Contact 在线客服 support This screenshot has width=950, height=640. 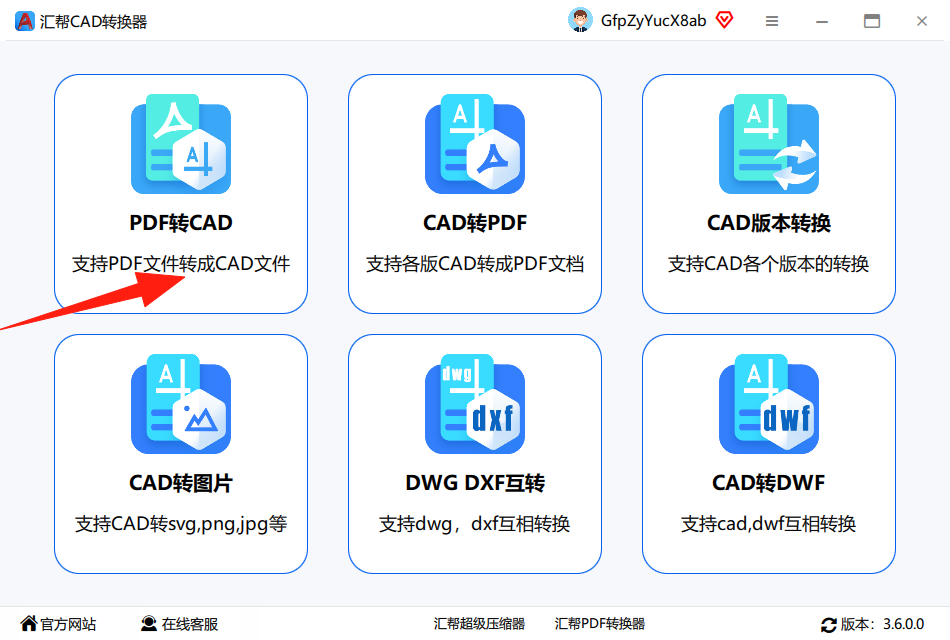point(179,624)
